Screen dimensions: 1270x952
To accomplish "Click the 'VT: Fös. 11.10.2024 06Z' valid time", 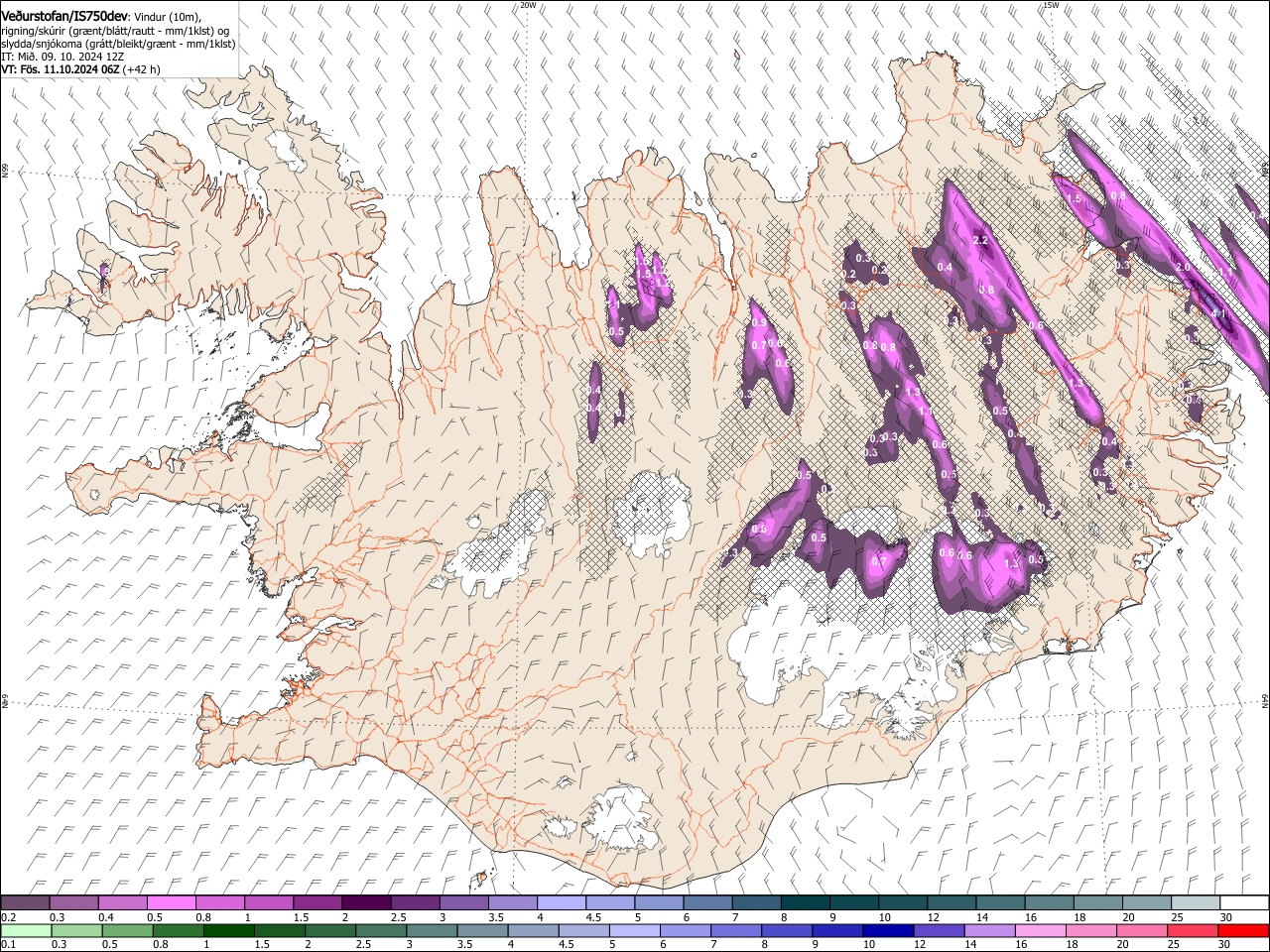I will (x=60, y=69).
